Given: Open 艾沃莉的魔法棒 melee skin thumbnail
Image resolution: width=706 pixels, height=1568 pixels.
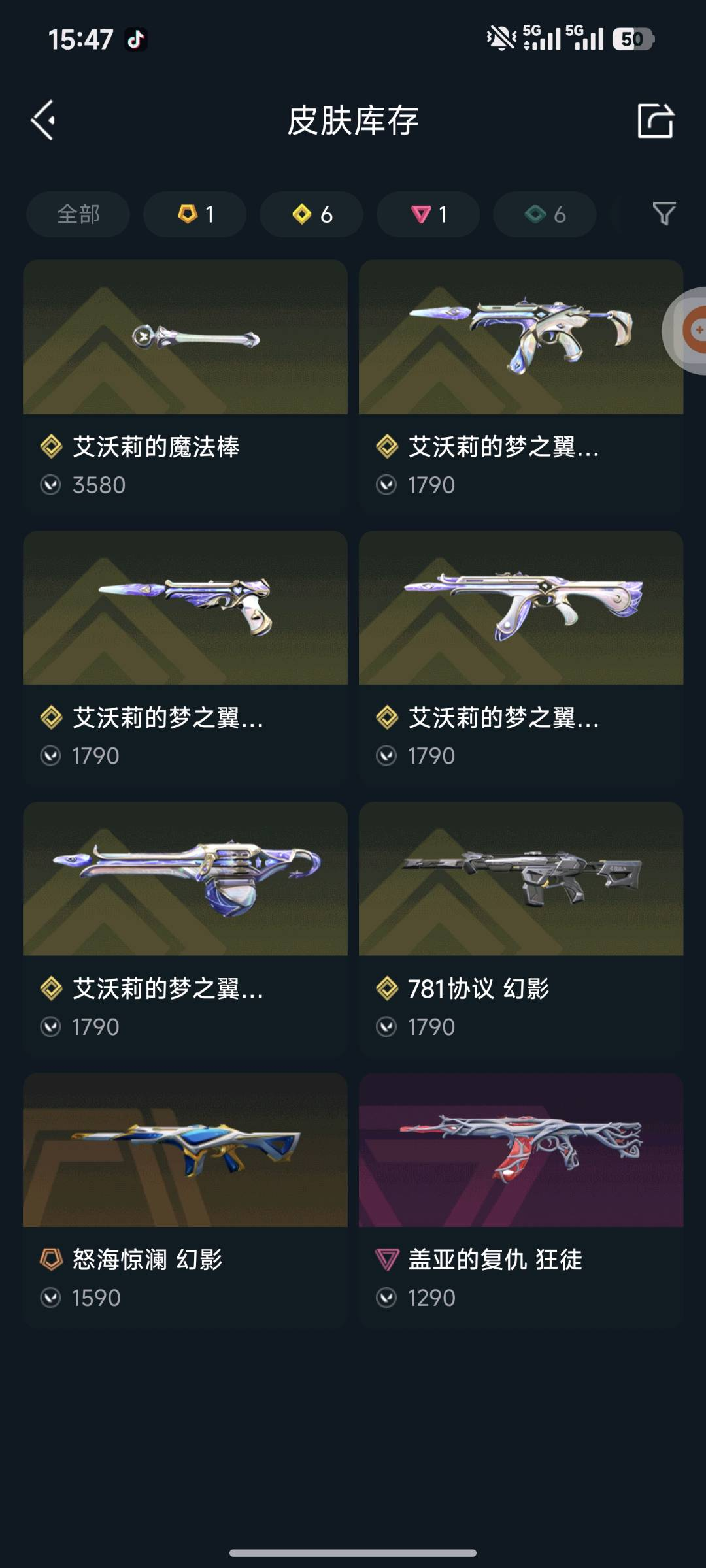Looking at the screenshot, I should (185, 337).
